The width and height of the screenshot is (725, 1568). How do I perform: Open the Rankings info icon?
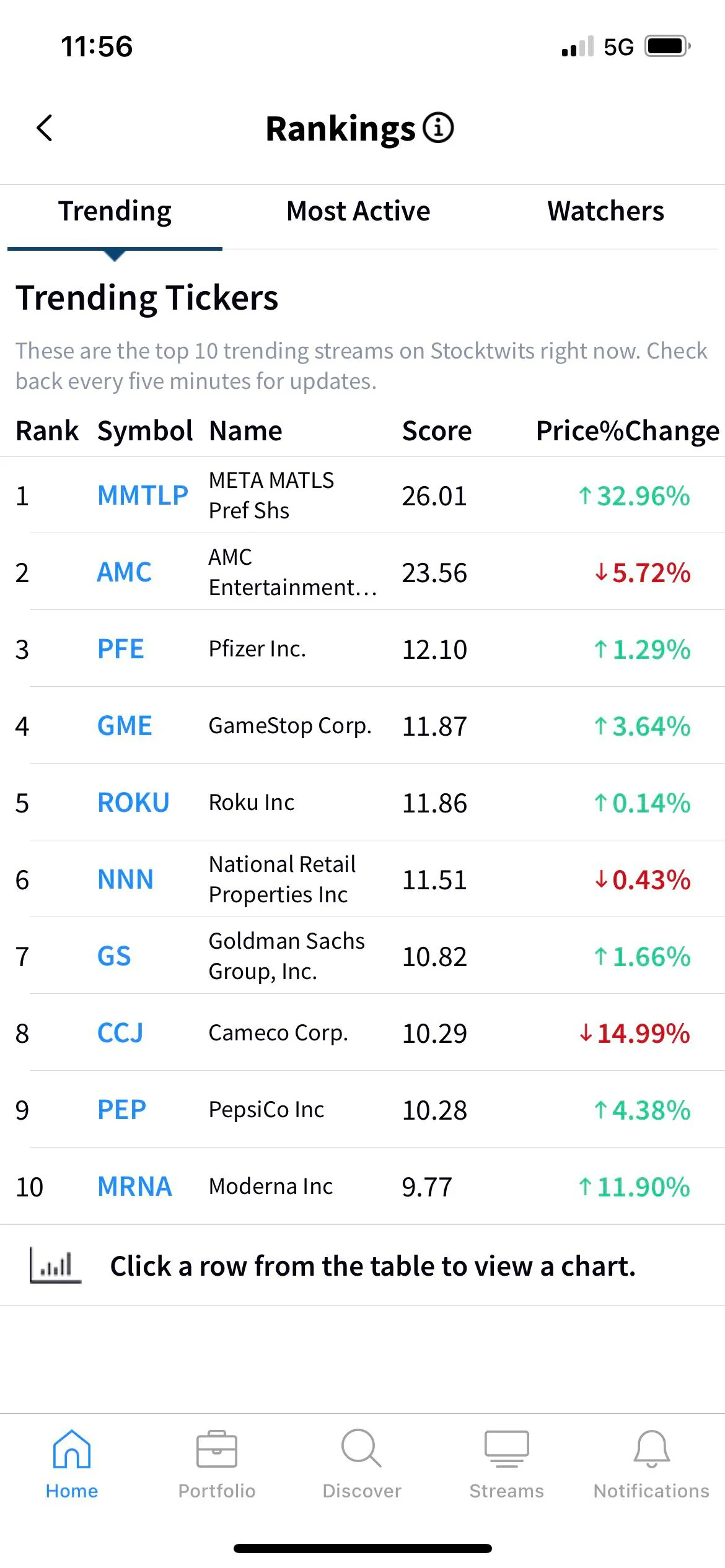click(439, 128)
